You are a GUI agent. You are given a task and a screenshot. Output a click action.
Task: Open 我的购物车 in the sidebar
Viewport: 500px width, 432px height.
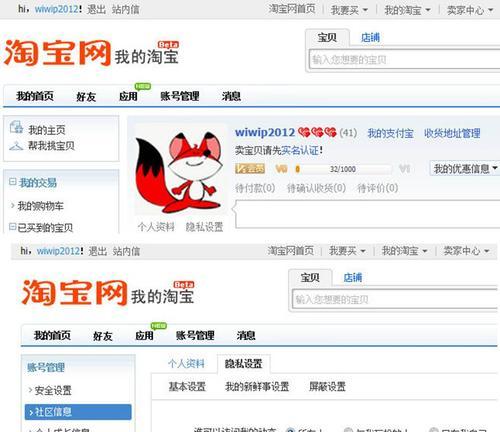click(40, 206)
